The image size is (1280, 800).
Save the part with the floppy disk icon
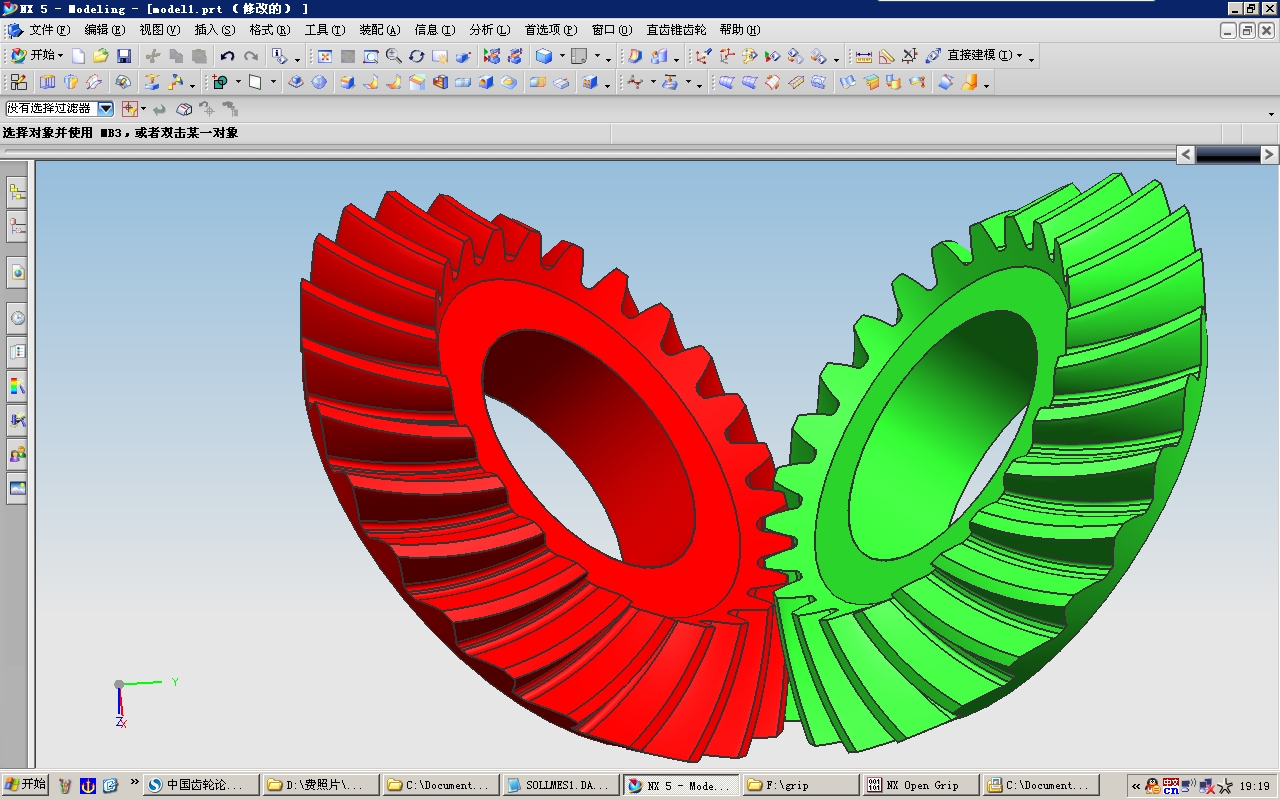pyautogui.click(x=124, y=56)
